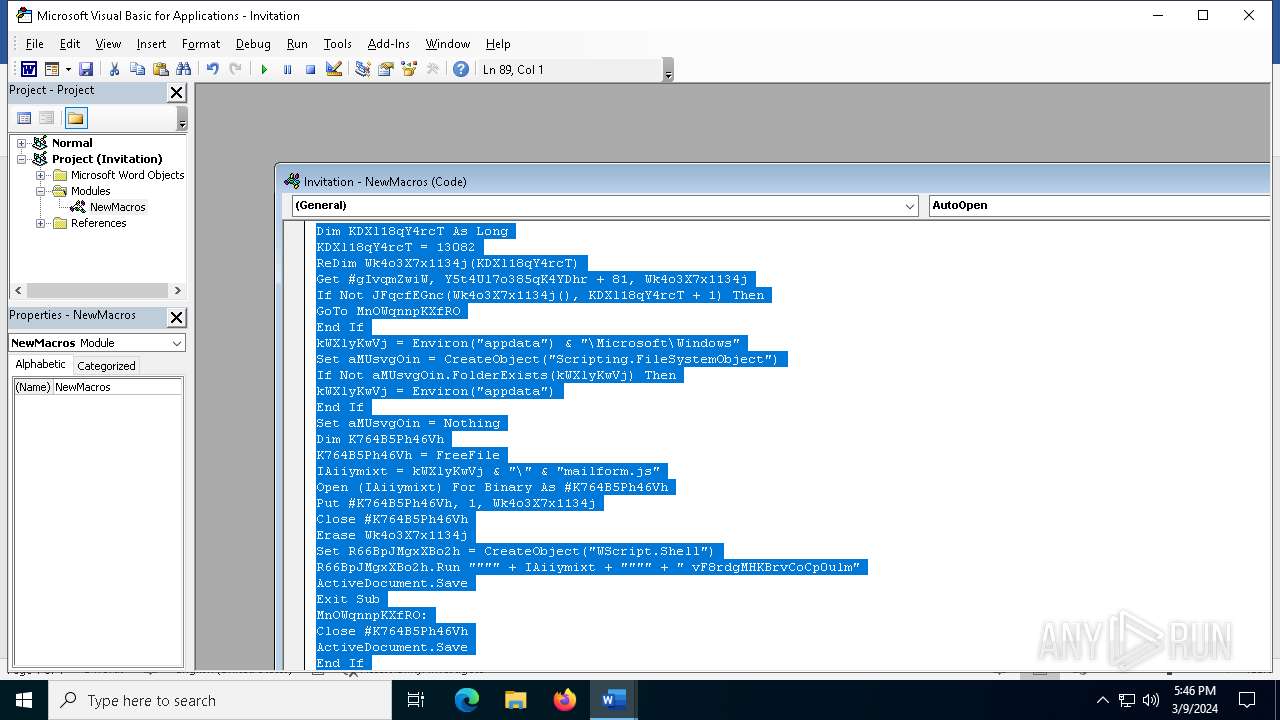The image size is (1280, 720).
Task: Open the Debug menu
Action: point(253,44)
